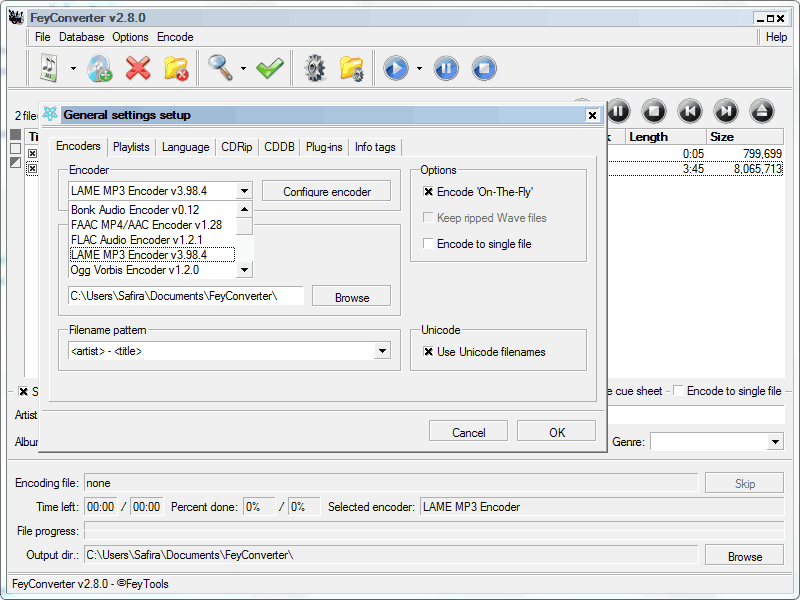Open the Help menu

(x=776, y=37)
